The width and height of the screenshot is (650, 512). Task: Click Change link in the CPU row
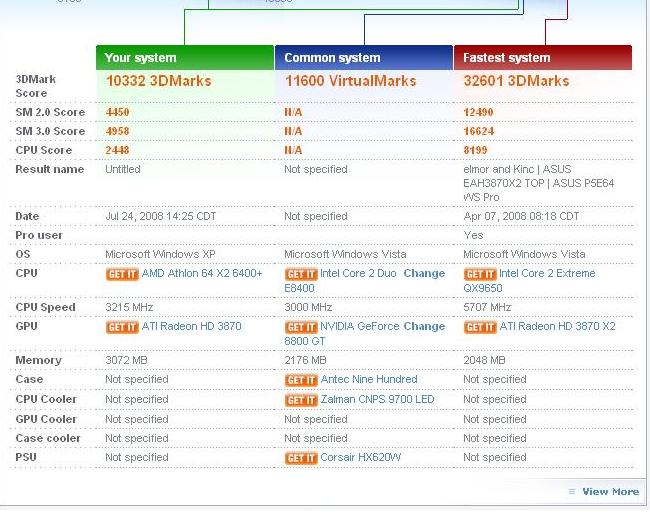(x=424, y=274)
